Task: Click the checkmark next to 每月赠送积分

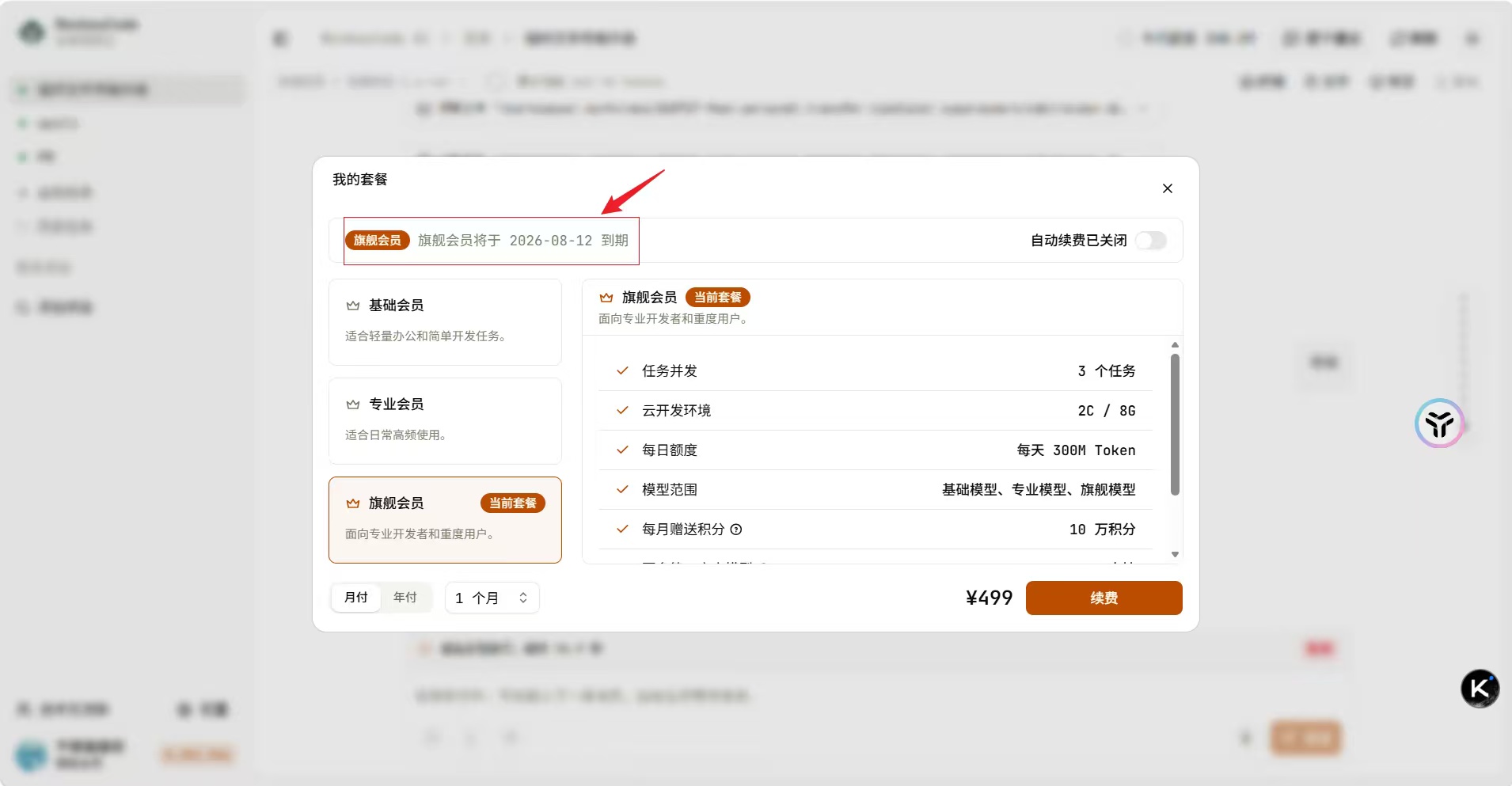Action: [622, 529]
